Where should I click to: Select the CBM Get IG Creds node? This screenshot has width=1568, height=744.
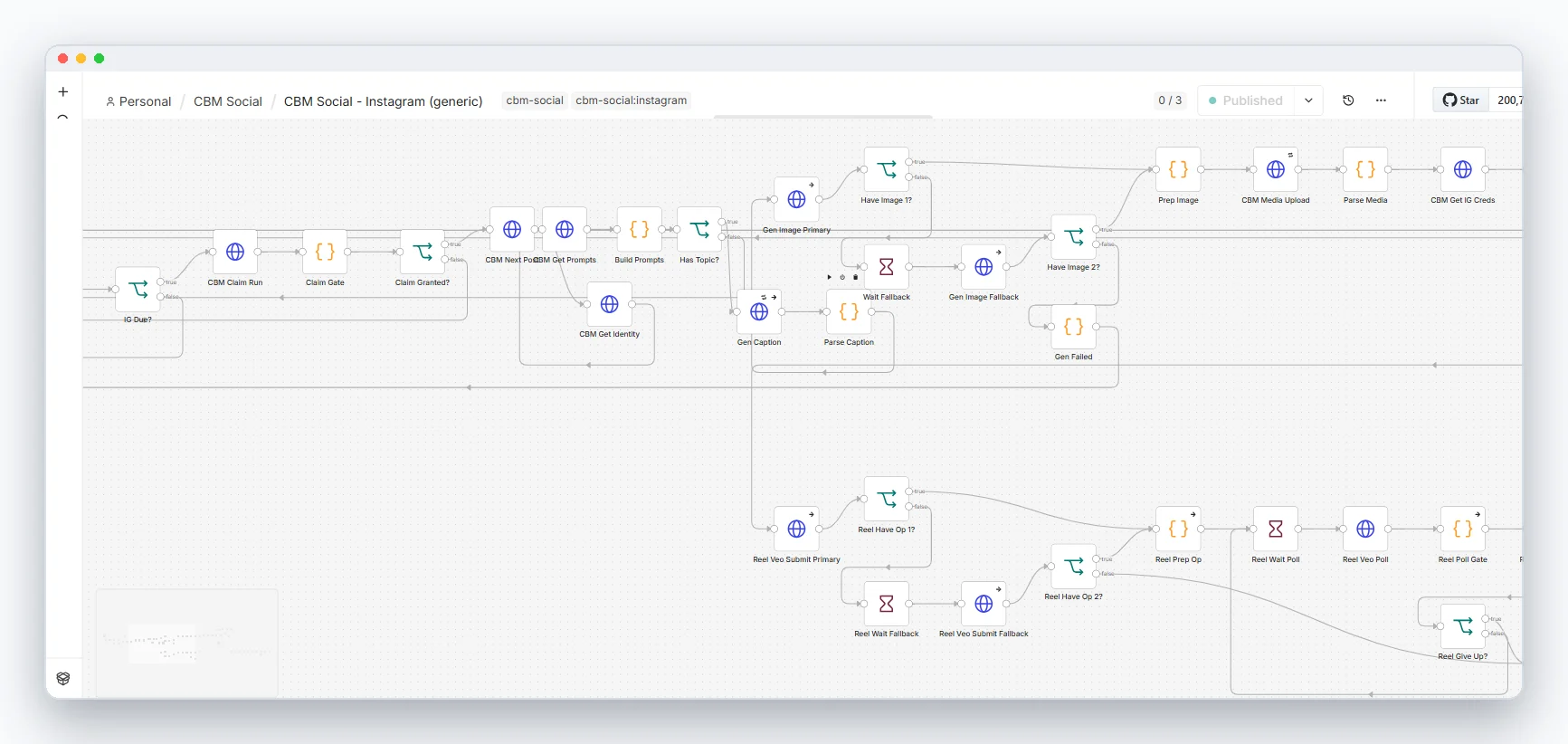pyautogui.click(x=1463, y=170)
